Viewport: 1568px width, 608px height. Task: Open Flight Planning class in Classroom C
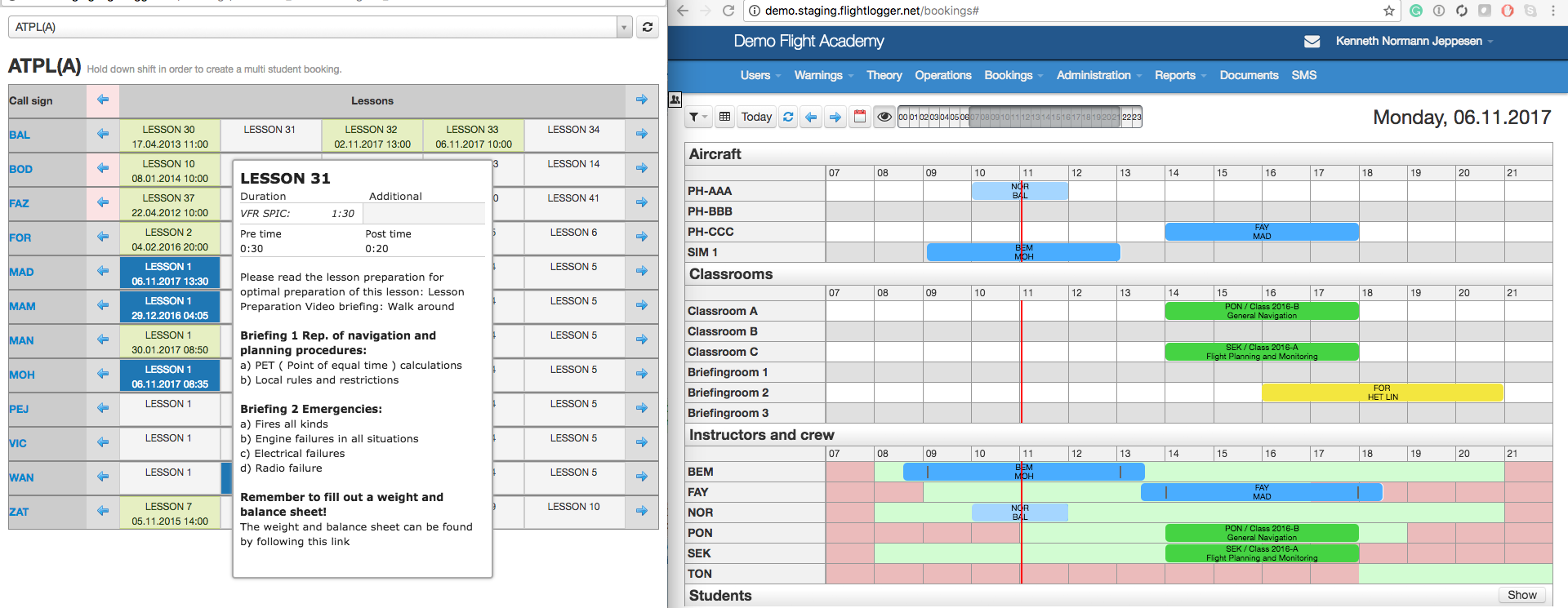pos(1262,352)
